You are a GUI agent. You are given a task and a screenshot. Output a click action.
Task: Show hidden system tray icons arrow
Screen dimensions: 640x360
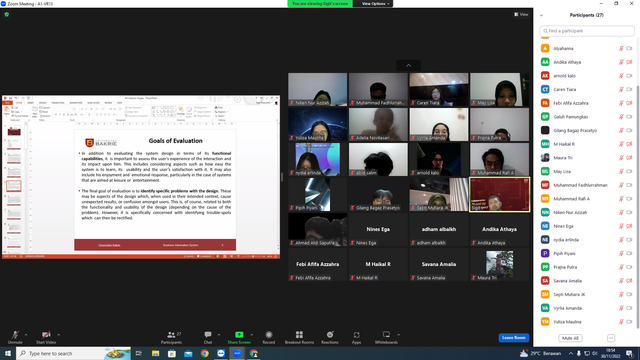(571, 353)
